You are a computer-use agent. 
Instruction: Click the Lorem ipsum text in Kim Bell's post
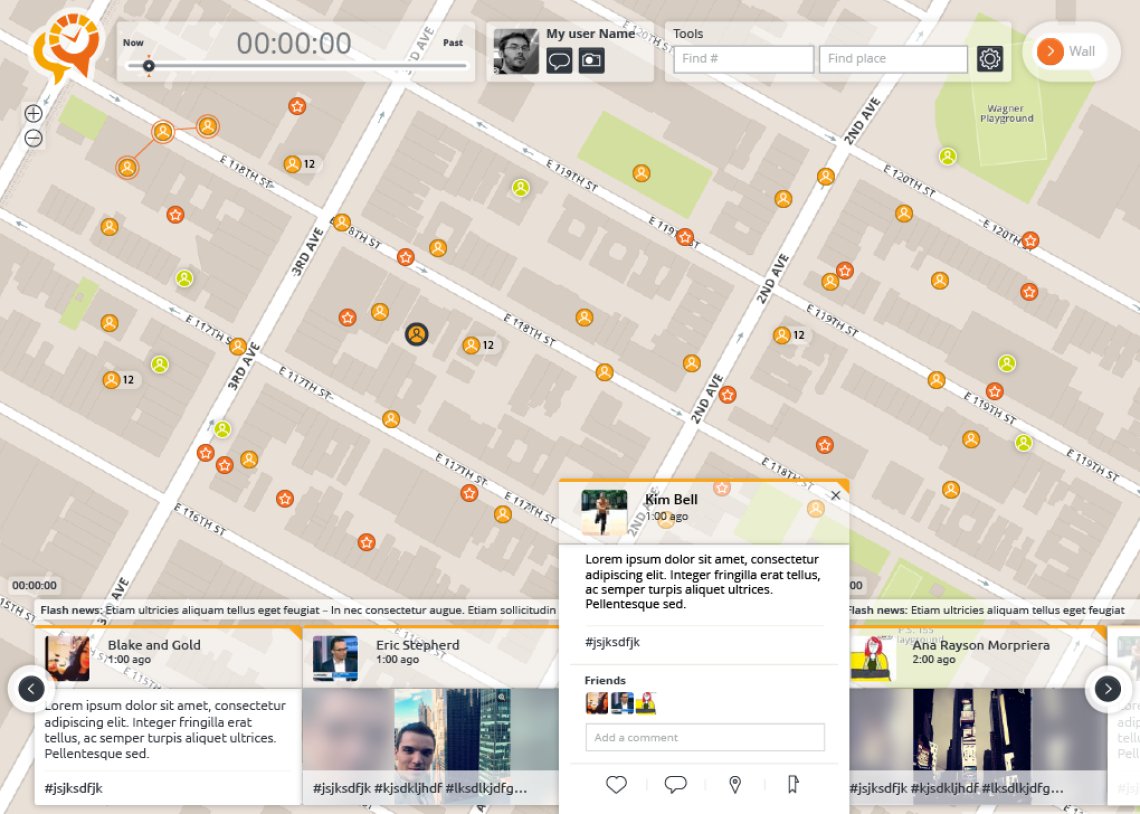[702, 581]
